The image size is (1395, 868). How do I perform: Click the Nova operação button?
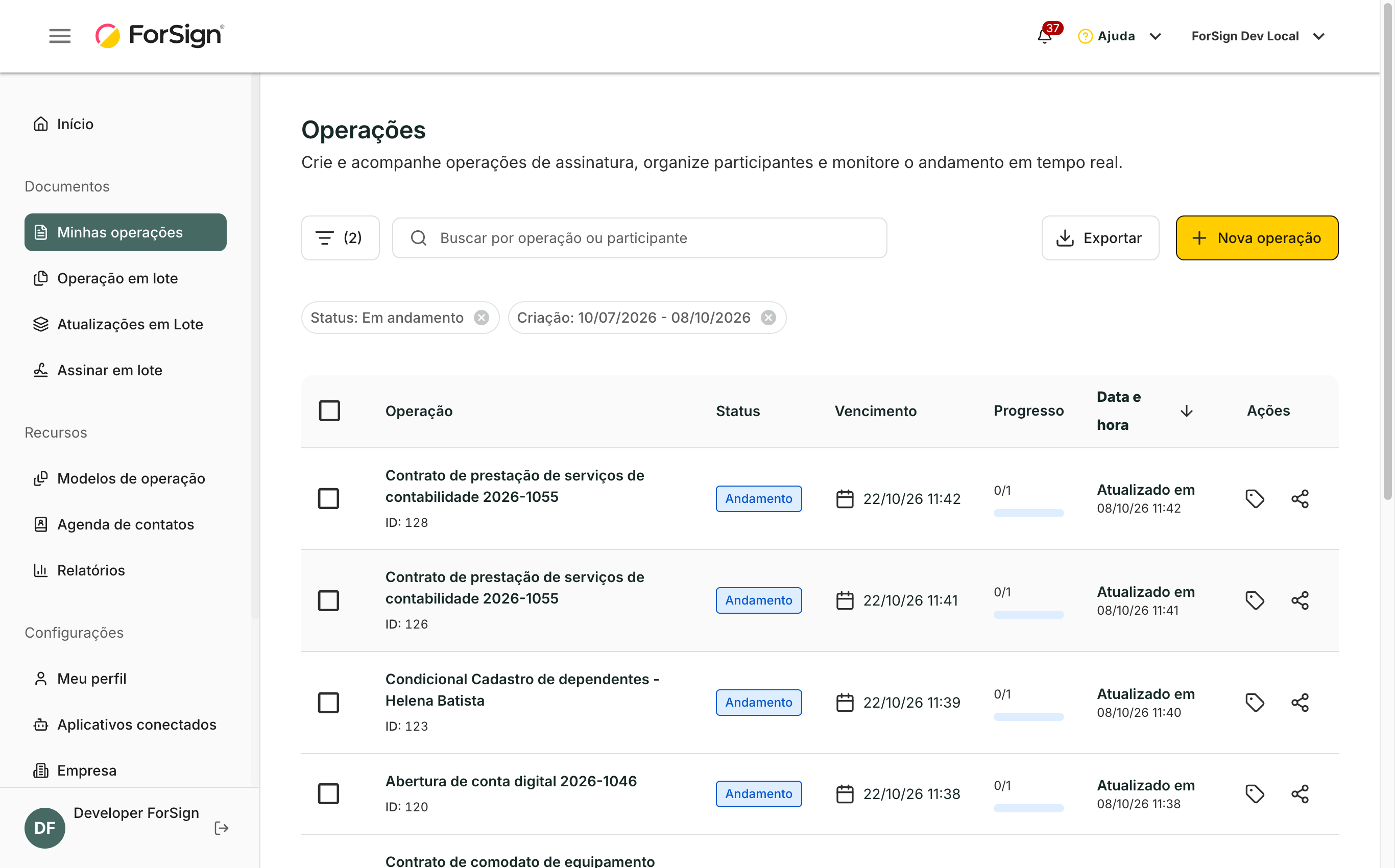click(x=1257, y=237)
